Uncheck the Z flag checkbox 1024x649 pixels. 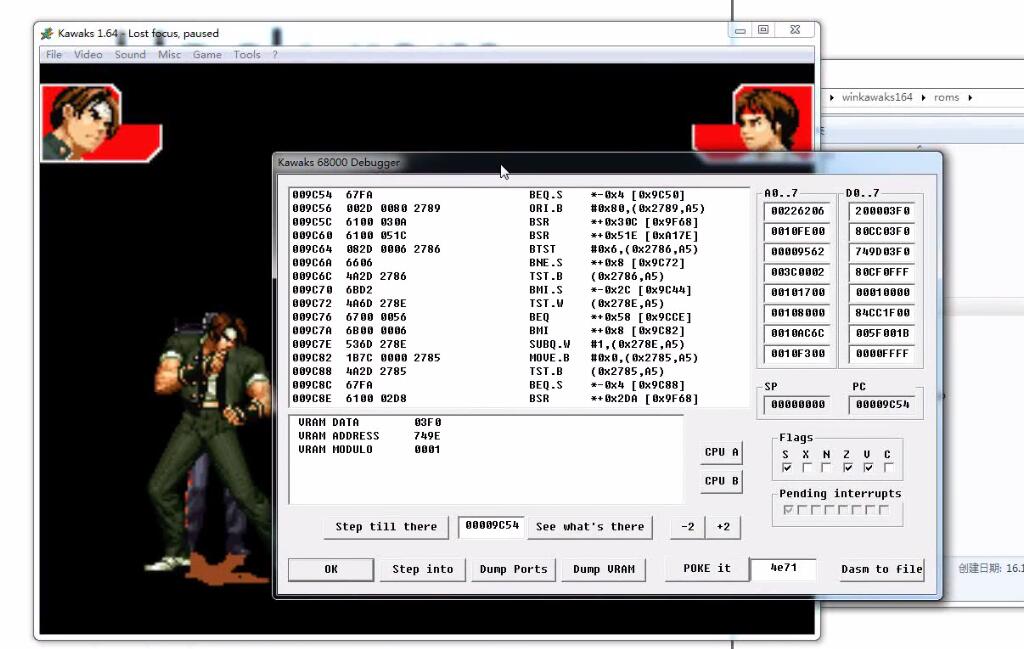(x=847, y=468)
